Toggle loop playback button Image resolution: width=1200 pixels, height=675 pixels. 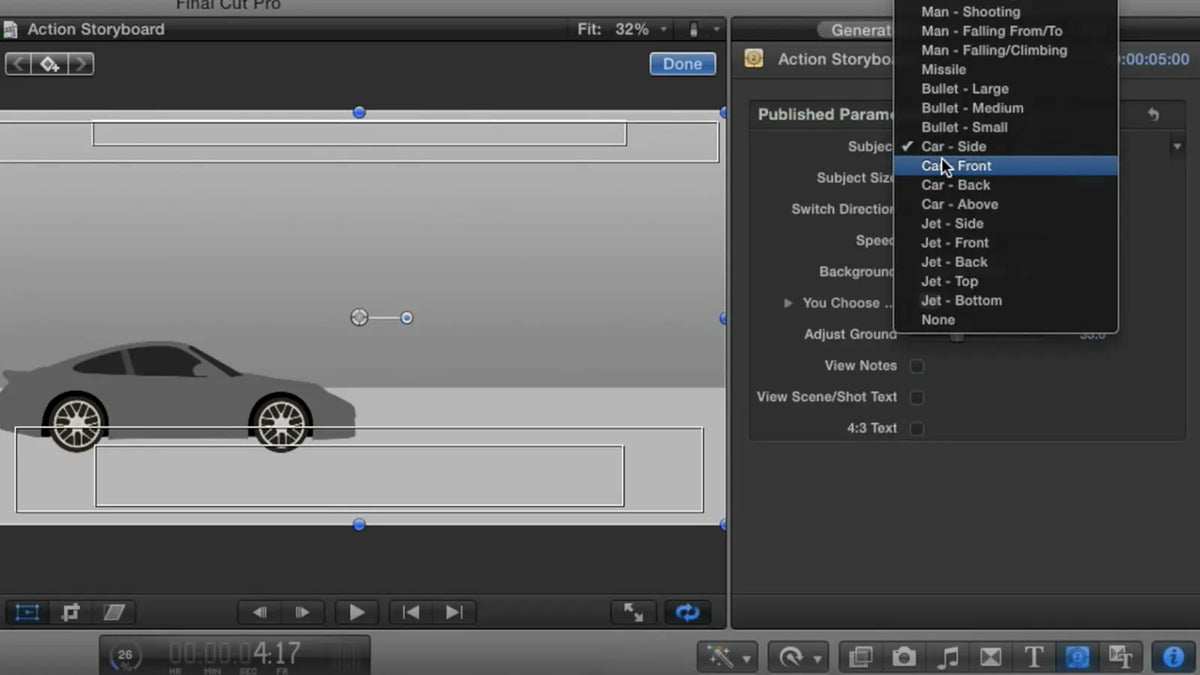(x=687, y=612)
